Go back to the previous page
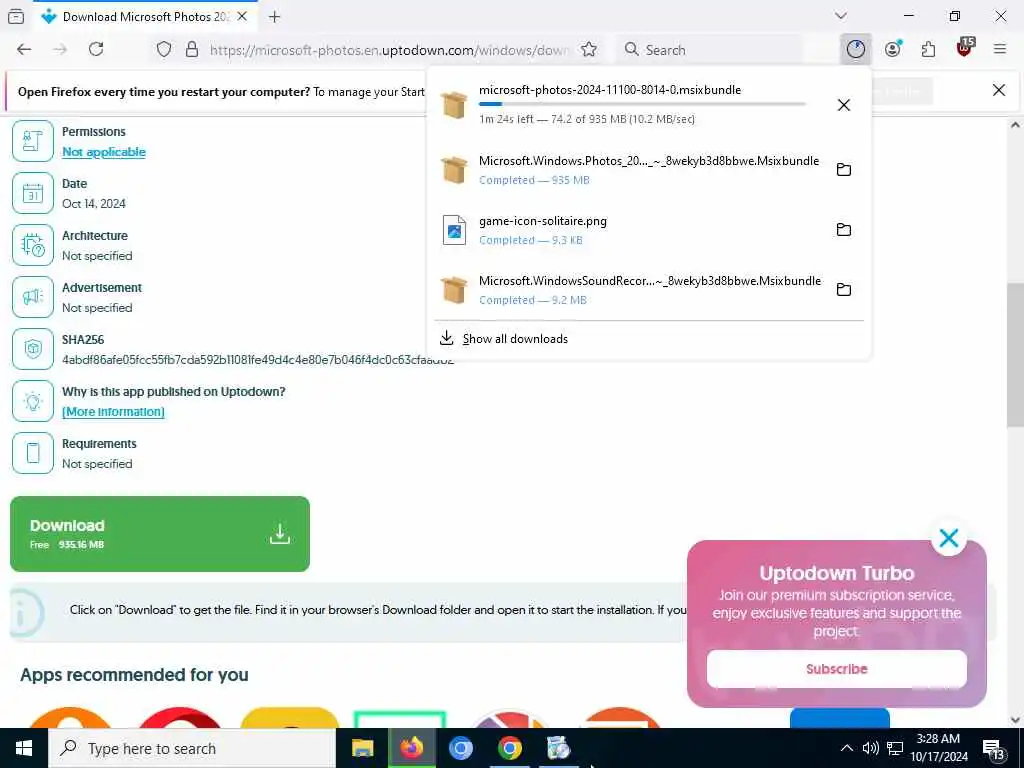The image size is (1024, 768). point(24,50)
